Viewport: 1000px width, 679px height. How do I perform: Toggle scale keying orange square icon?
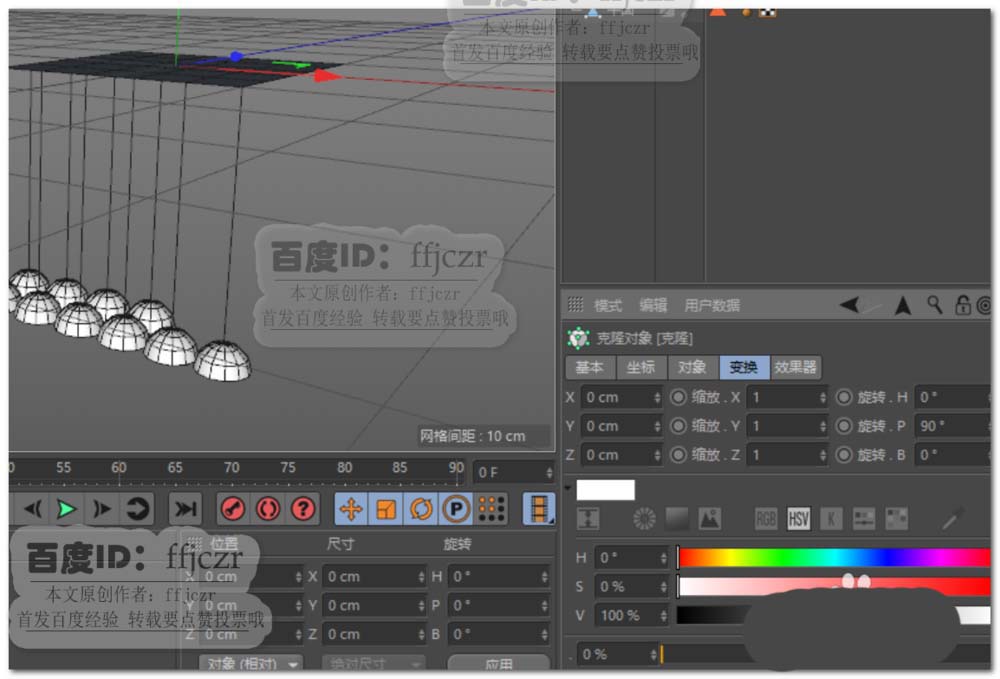[x=386, y=509]
